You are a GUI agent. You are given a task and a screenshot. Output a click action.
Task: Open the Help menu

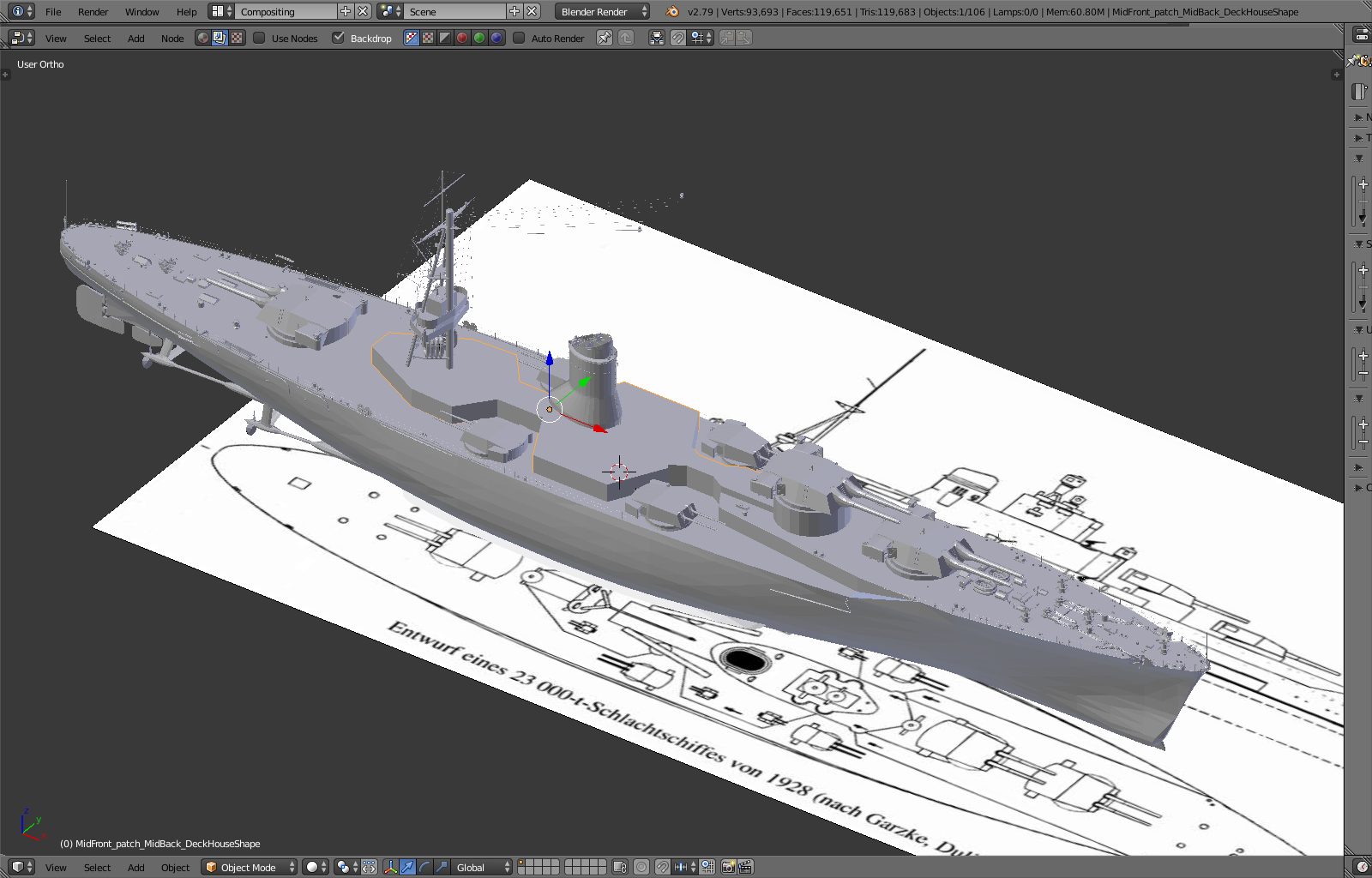(187, 12)
